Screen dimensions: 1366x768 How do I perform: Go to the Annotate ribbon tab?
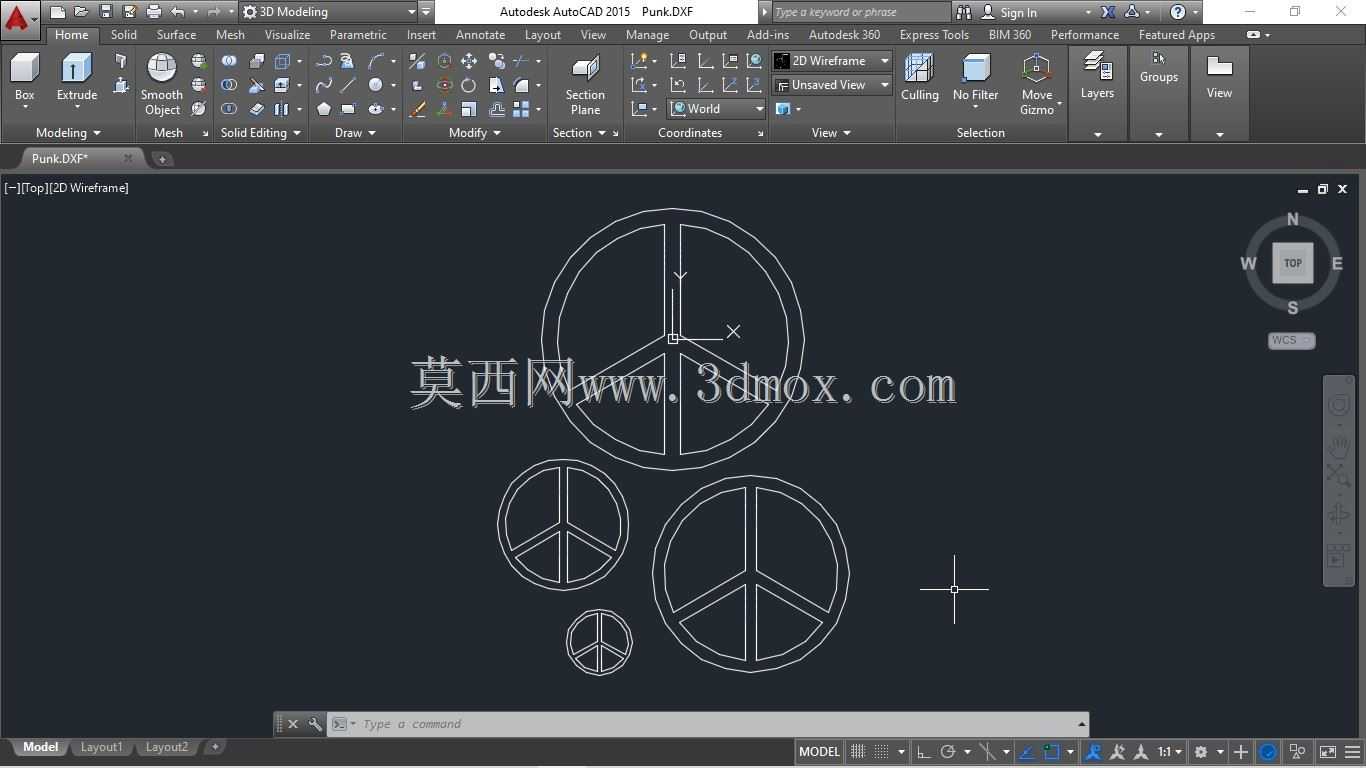click(x=480, y=35)
